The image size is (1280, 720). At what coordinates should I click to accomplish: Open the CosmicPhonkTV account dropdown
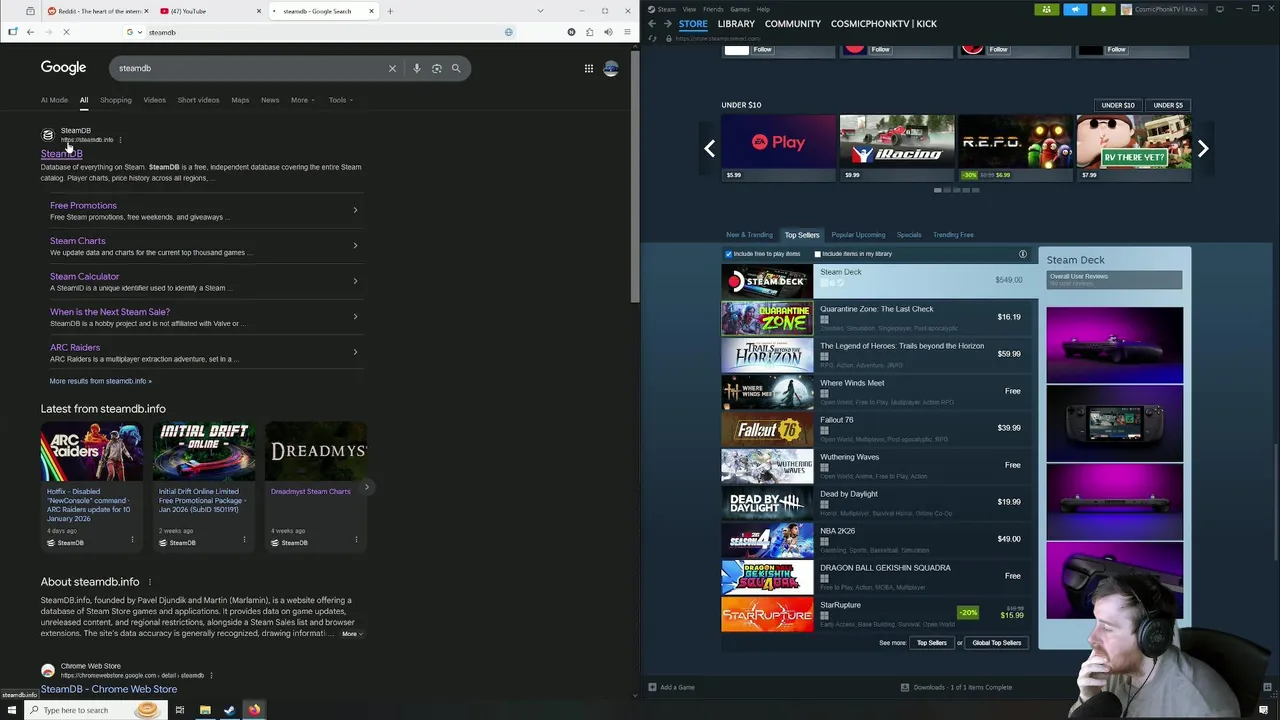coord(1165,9)
